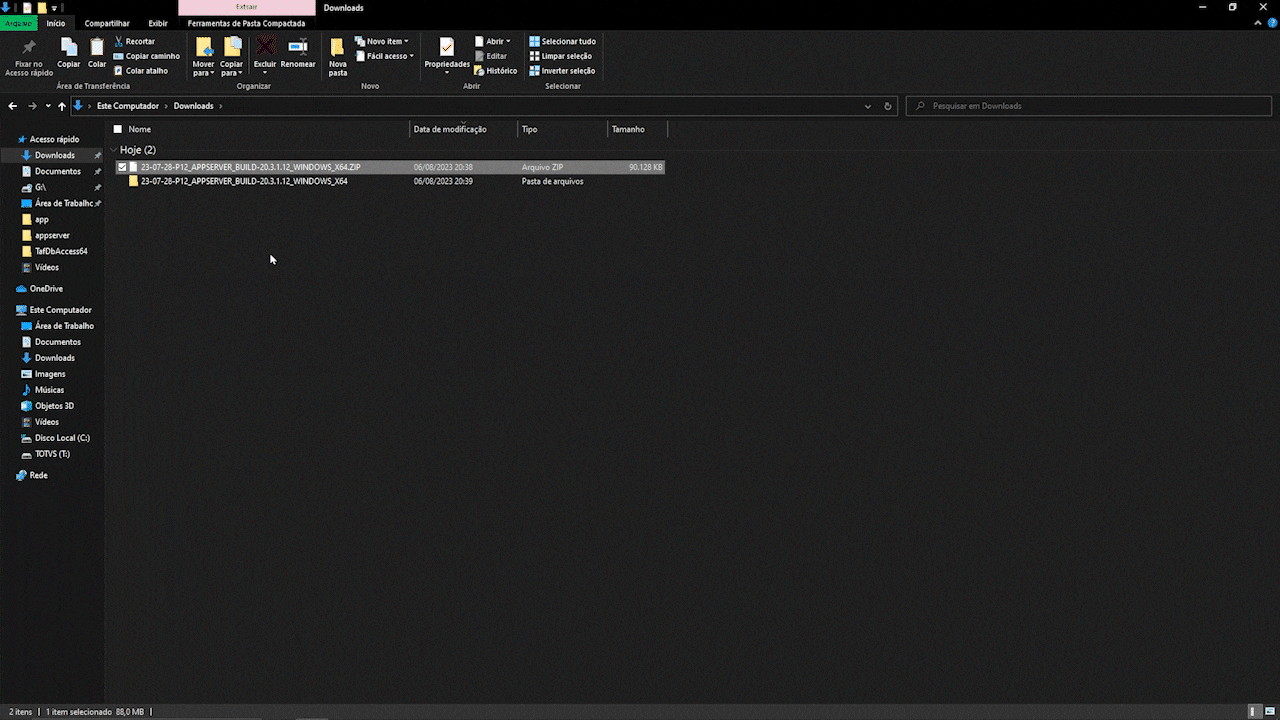1280x720 pixels.
Task: Switch to details view icon in status bar
Action: (x=1254, y=711)
